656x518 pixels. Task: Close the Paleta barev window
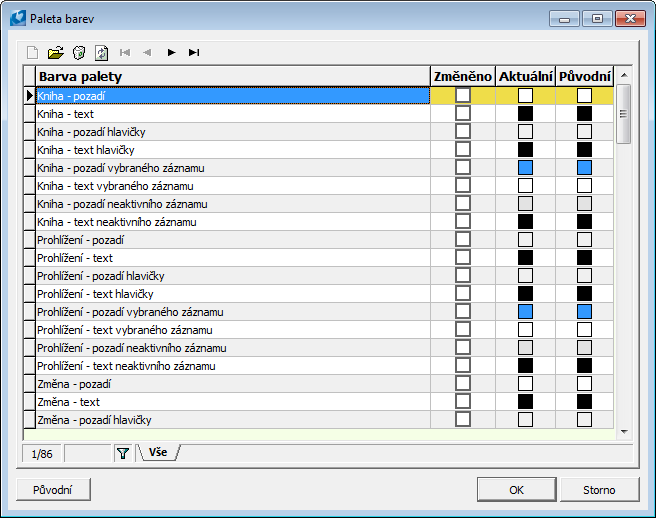tap(630, 18)
